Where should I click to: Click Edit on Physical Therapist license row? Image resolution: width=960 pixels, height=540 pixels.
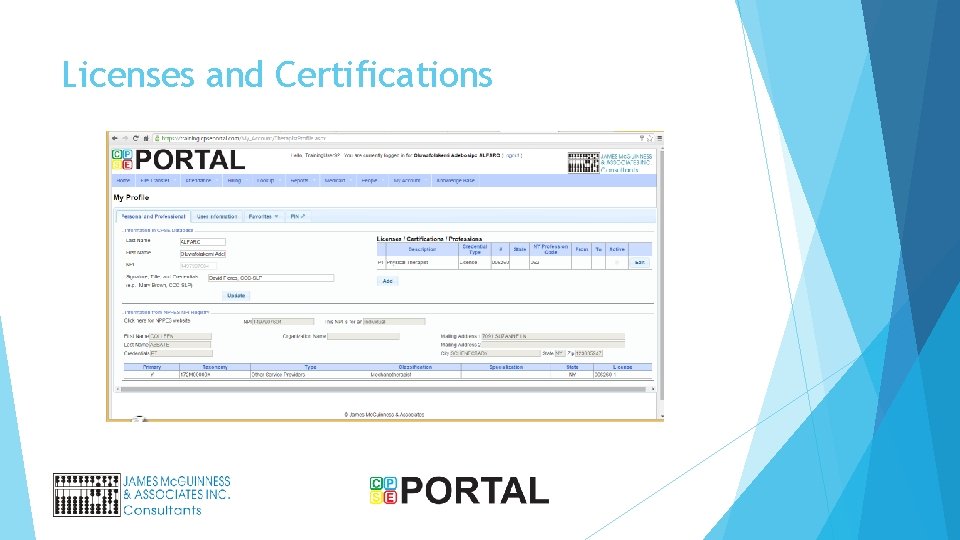639,263
